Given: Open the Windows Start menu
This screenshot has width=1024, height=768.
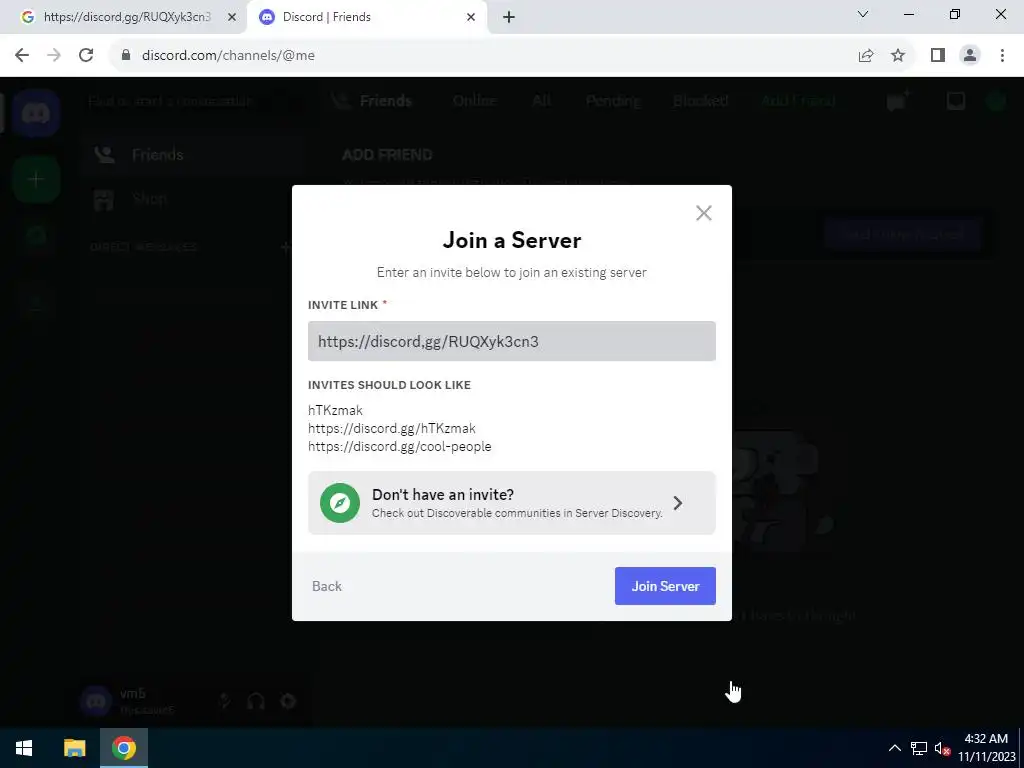Looking at the screenshot, I should coord(24,748).
